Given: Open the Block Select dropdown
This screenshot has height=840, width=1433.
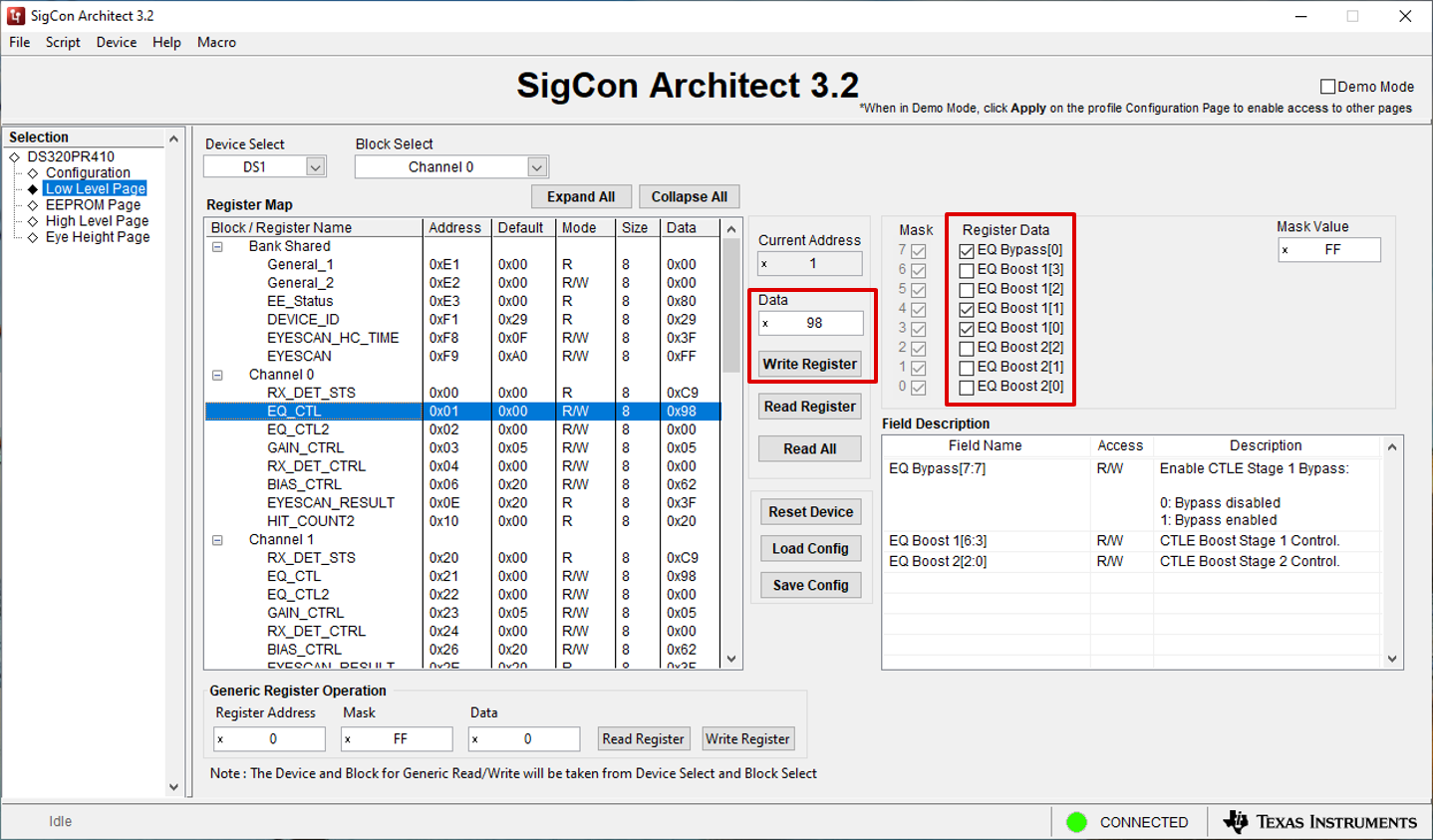Looking at the screenshot, I should coord(537,167).
